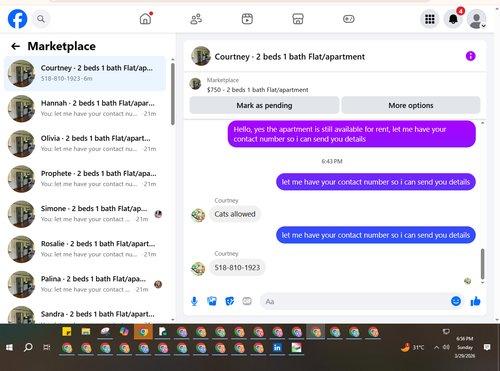Click Courtney's avatar beside "Cats allowed"
Image resolution: width=500 pixels, height=371 pixels.
point(198,215)
